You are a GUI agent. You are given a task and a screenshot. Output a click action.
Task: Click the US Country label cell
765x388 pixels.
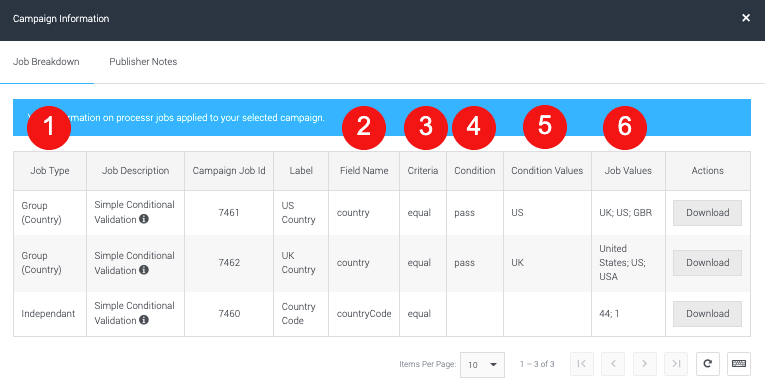point(301,213)
